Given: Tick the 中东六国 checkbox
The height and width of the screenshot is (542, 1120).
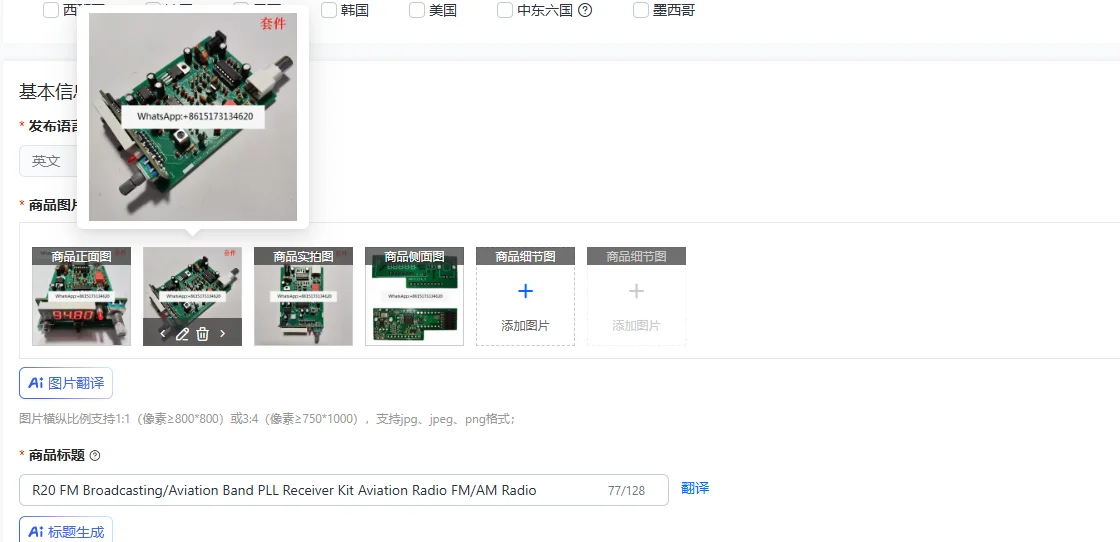Looking at the screenshot, I should tap(505, 10).
